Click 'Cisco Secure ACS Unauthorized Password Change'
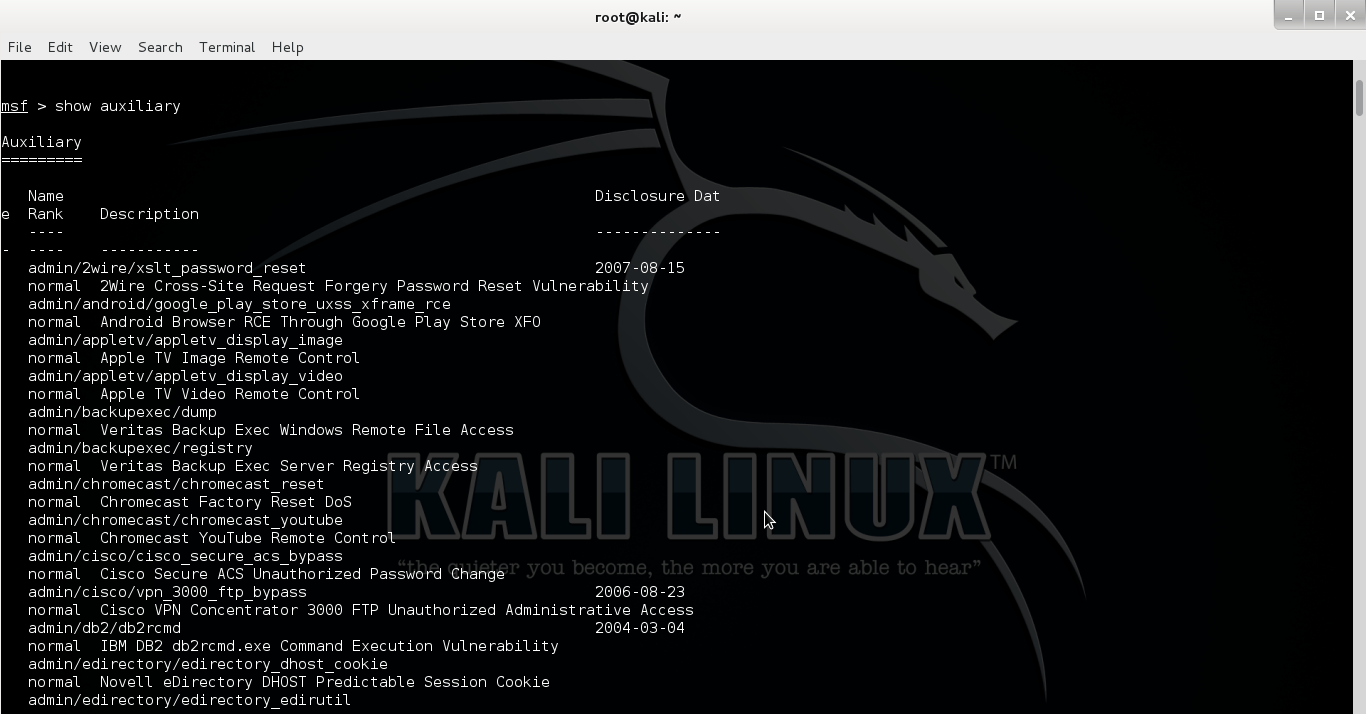This screenshot has height=714, width=1366. click(x=302, y=574)
